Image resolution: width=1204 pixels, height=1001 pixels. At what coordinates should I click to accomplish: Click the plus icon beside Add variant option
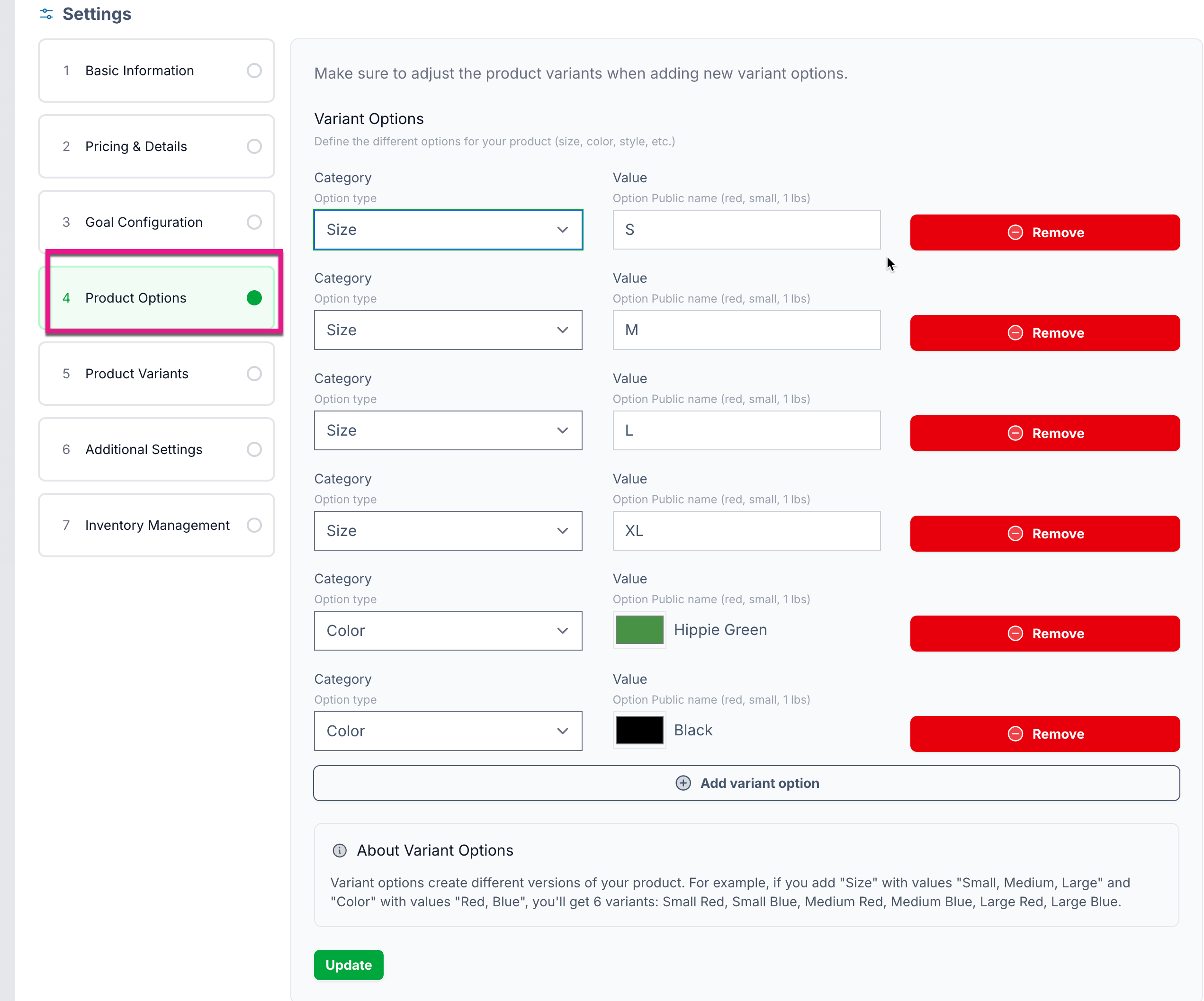pos(683,783)
